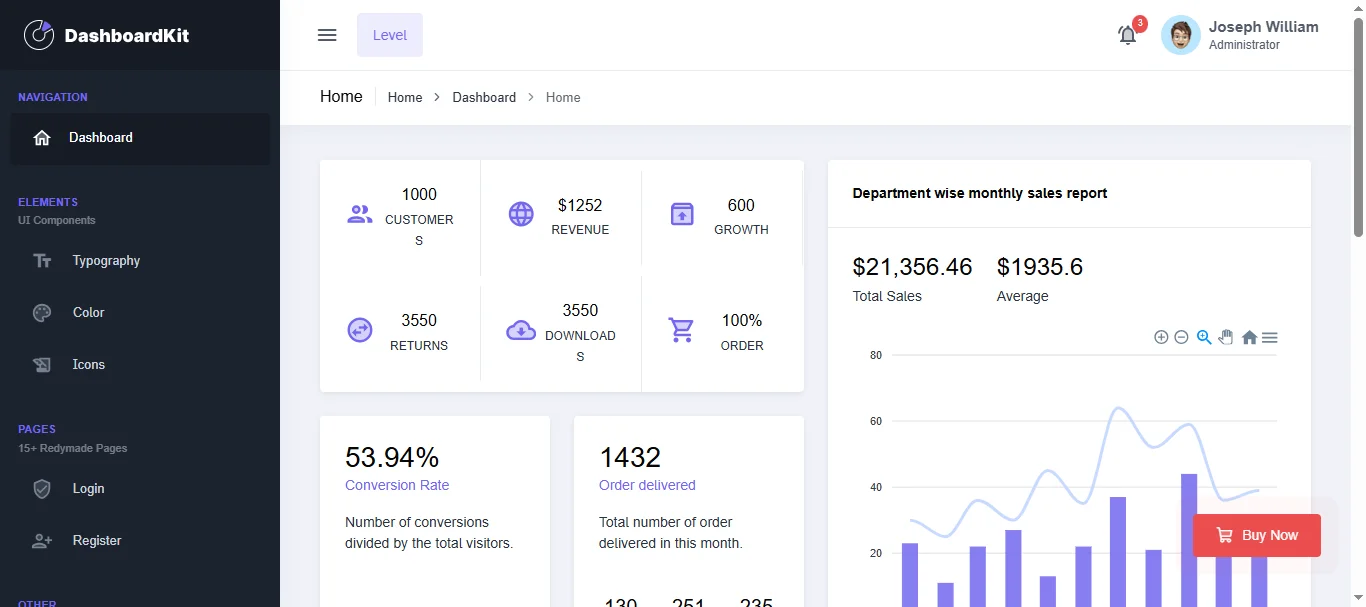Click the red Buy Now button

pyautogui.click(x=1256, y=535)
